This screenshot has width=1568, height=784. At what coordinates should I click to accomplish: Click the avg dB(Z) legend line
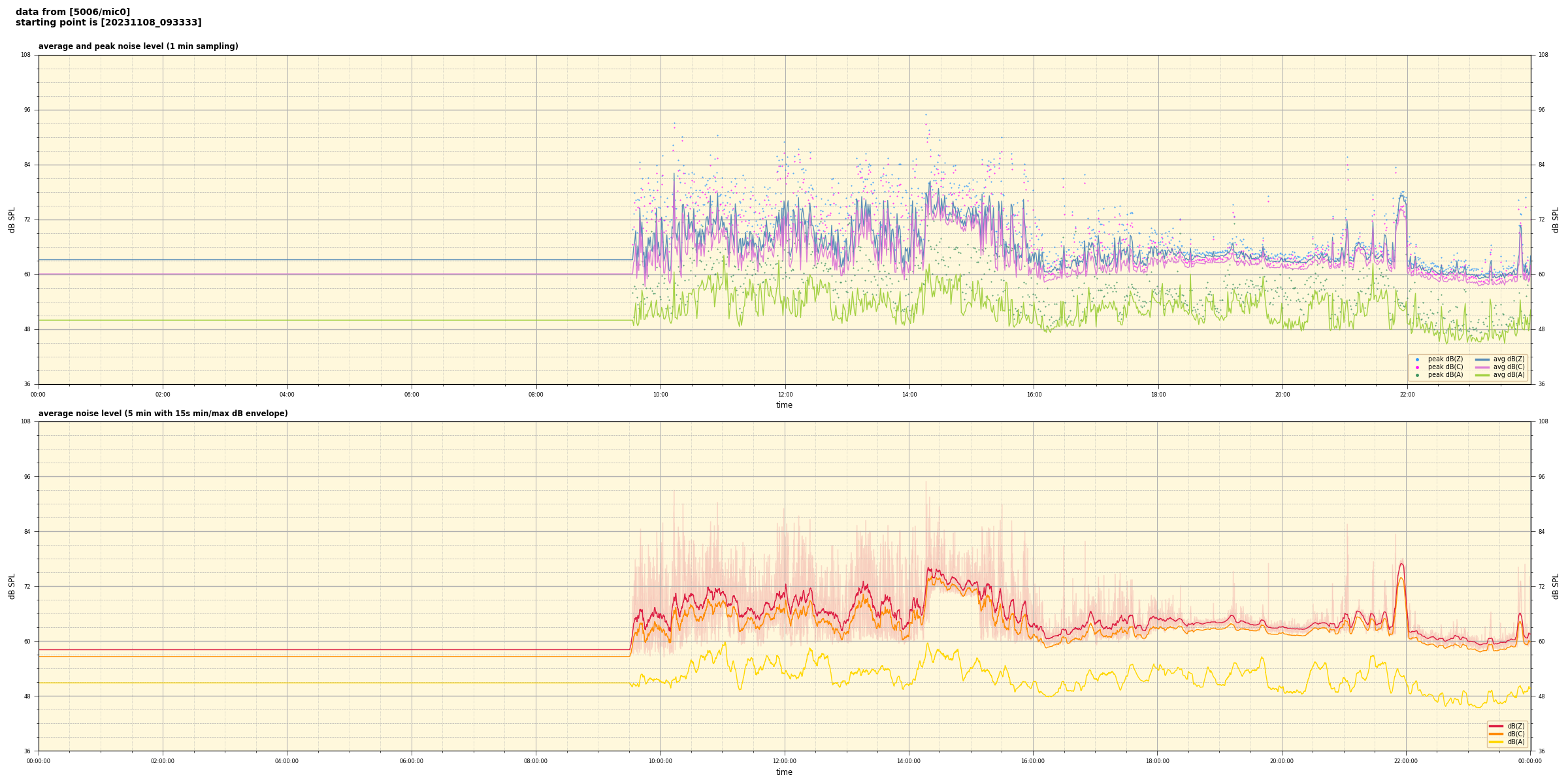point(1482,359)
